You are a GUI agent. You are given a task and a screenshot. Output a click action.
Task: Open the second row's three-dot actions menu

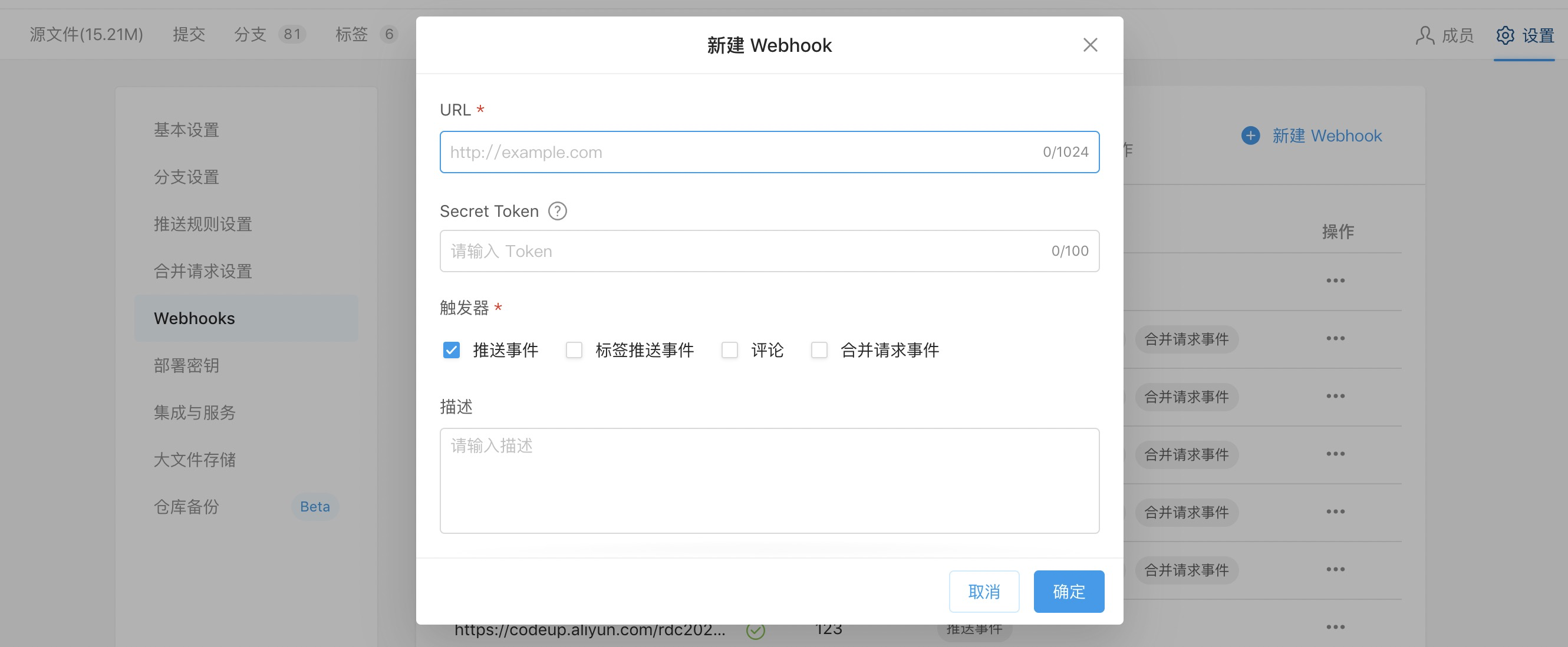pyautogui.click(x=1335, y=338)
